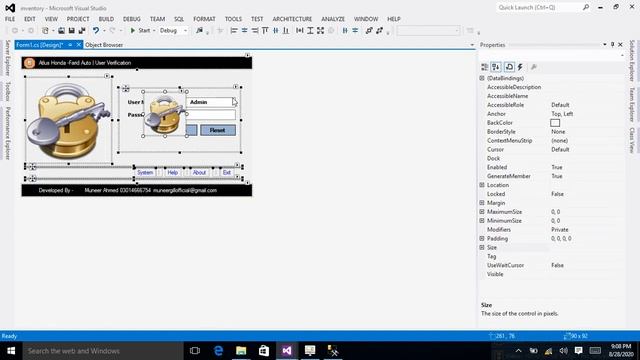Click the Make Same Size icon
Screen dimensions: 640x360
[320, 31]
